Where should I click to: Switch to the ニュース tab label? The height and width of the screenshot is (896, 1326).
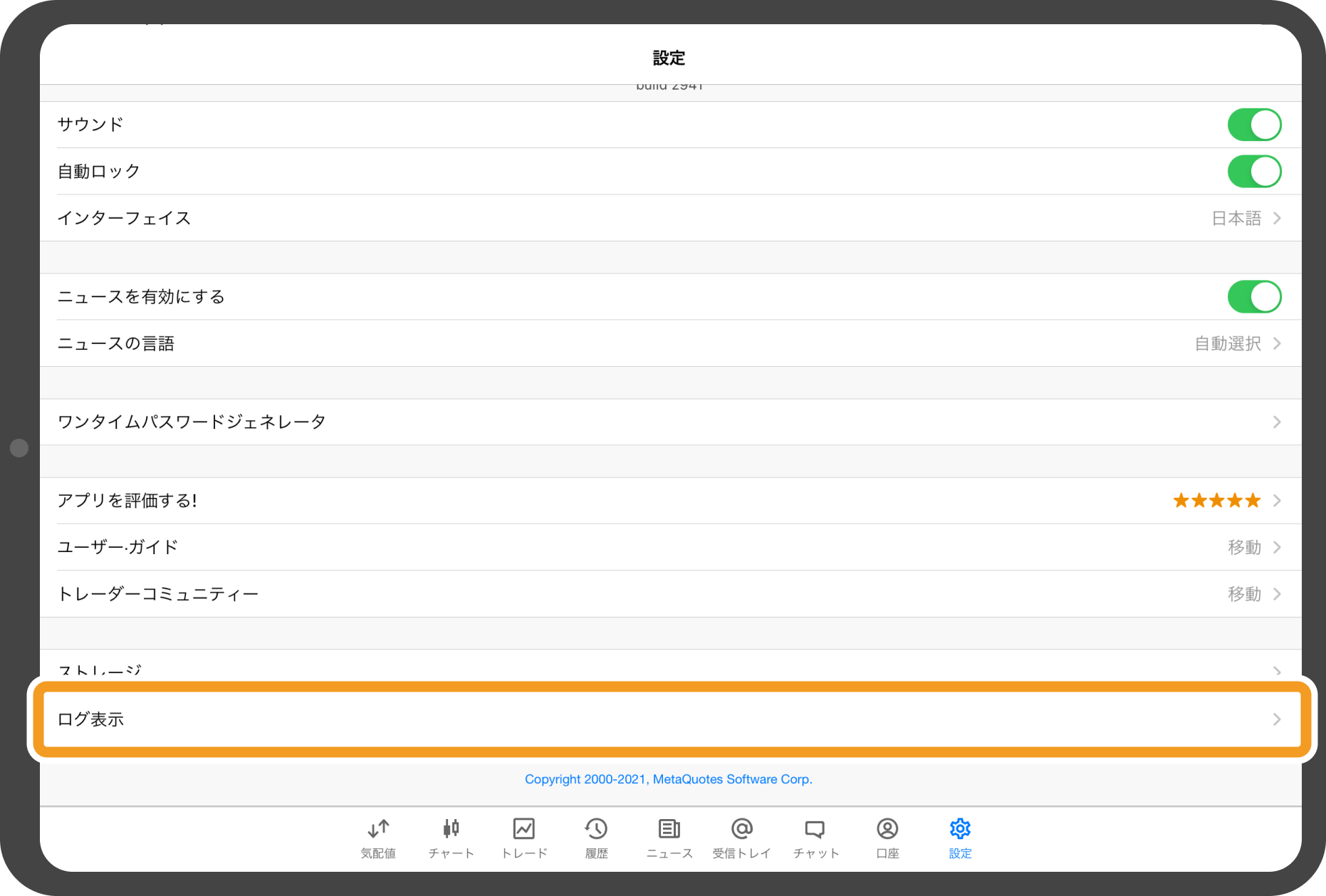coord(669,853)
